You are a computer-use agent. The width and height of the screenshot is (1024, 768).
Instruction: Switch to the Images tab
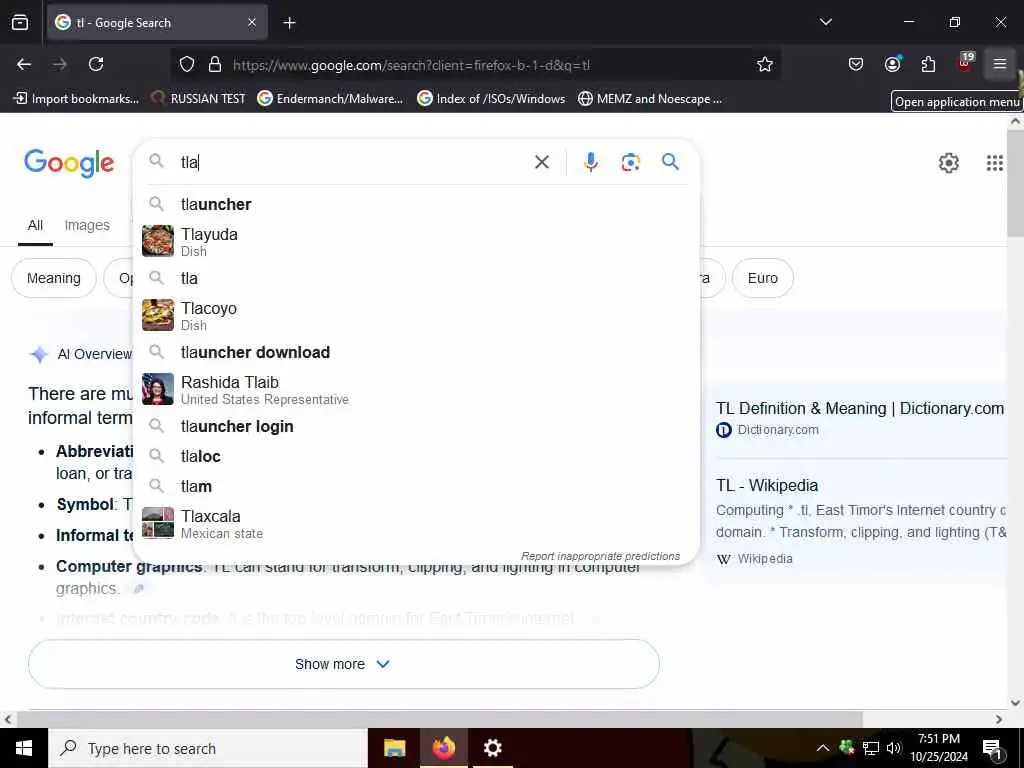(87, 225)
